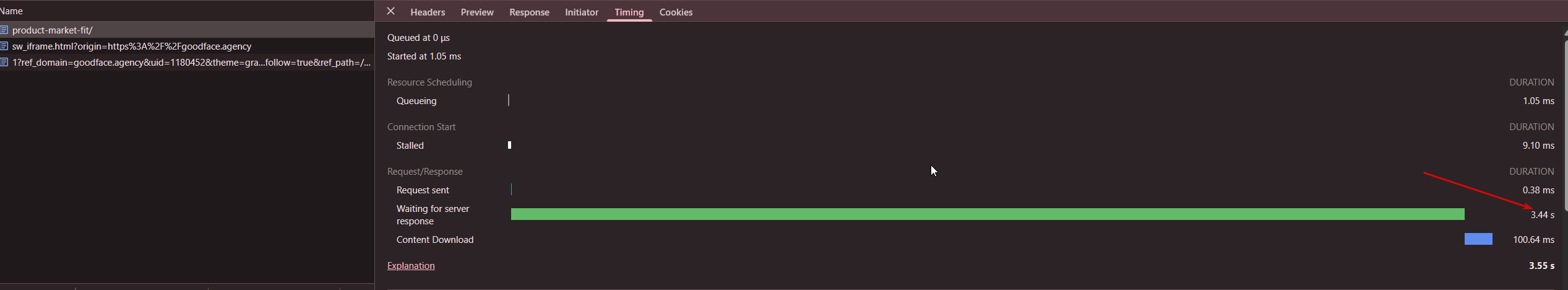Sort by the Name column header
The image size is (1568, 290).
pyautogui.click(x=12, y=11)
